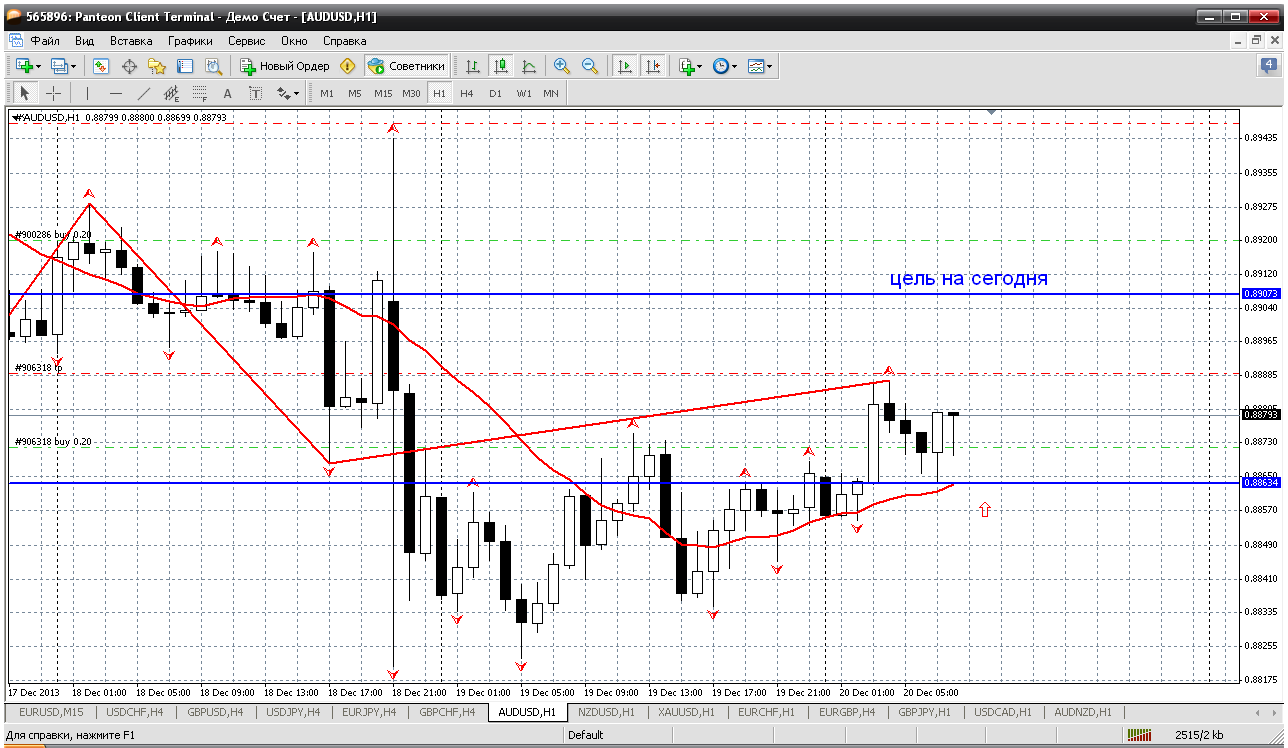Screen dimensions: 1288x748
Task: Switch to the NZDUSD,H1 chart tab
Action: (x=606, y=712)
